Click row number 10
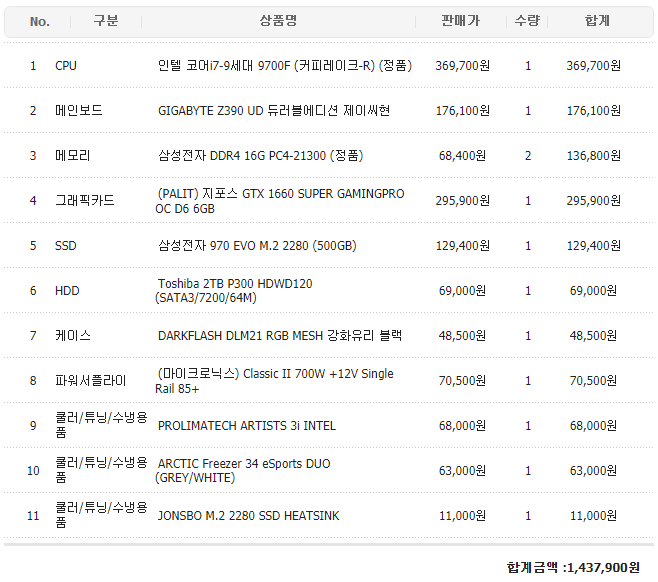Viewport: 658px width, 582px height. pos(33,471)
